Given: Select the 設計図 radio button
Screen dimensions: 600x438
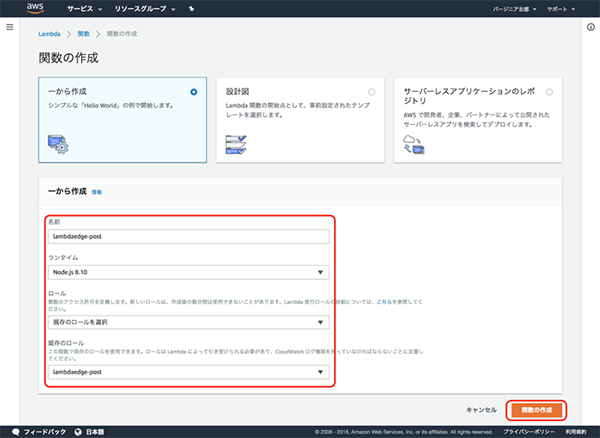Looking at the screenshot, I should [x=371, y=91].
